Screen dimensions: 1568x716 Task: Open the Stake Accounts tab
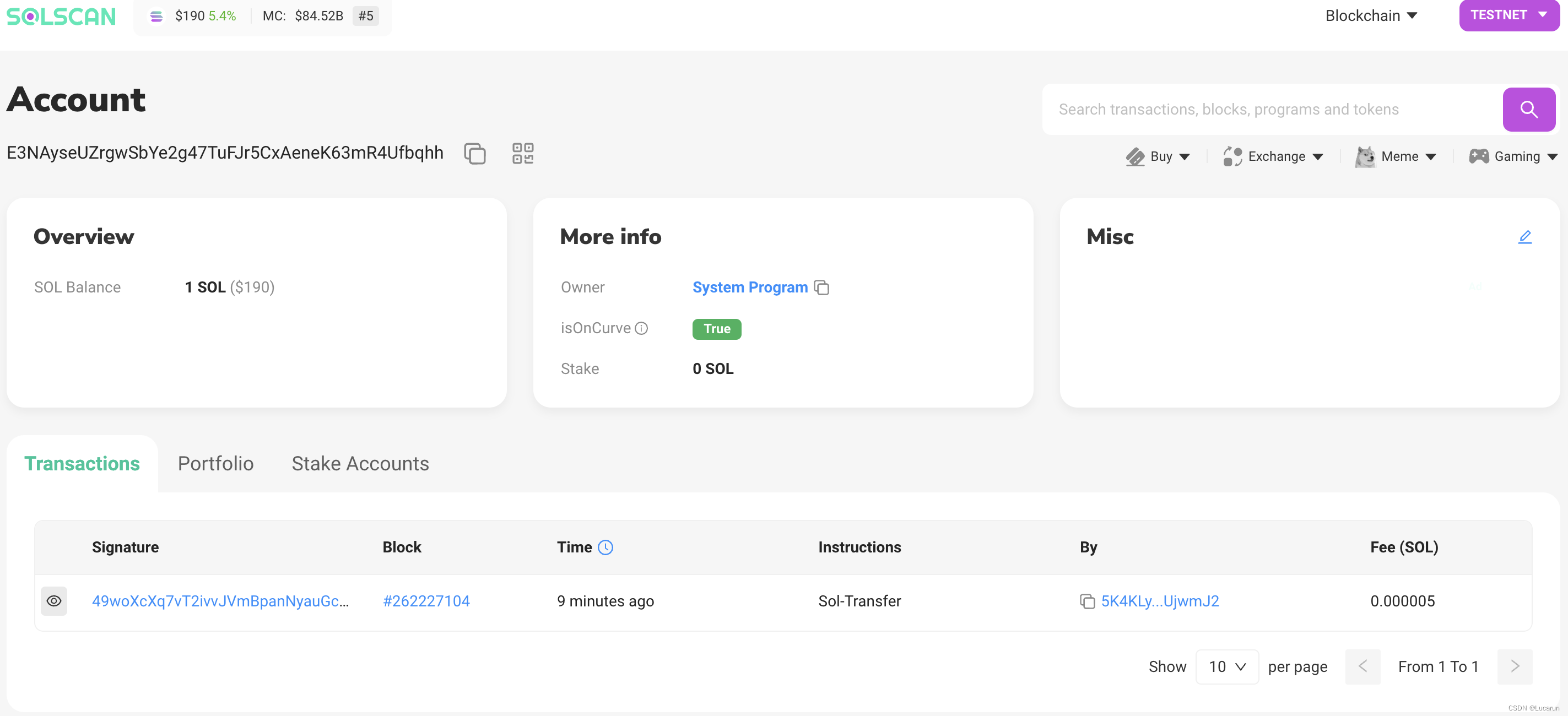point(360,464)
